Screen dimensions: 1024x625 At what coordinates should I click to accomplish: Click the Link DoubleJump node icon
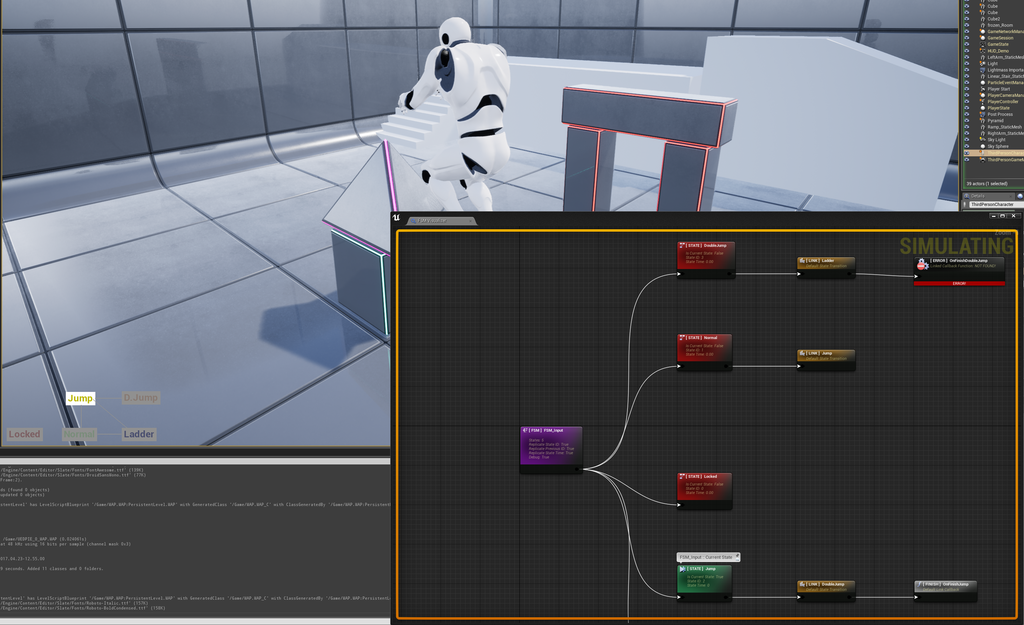point(803,584)
